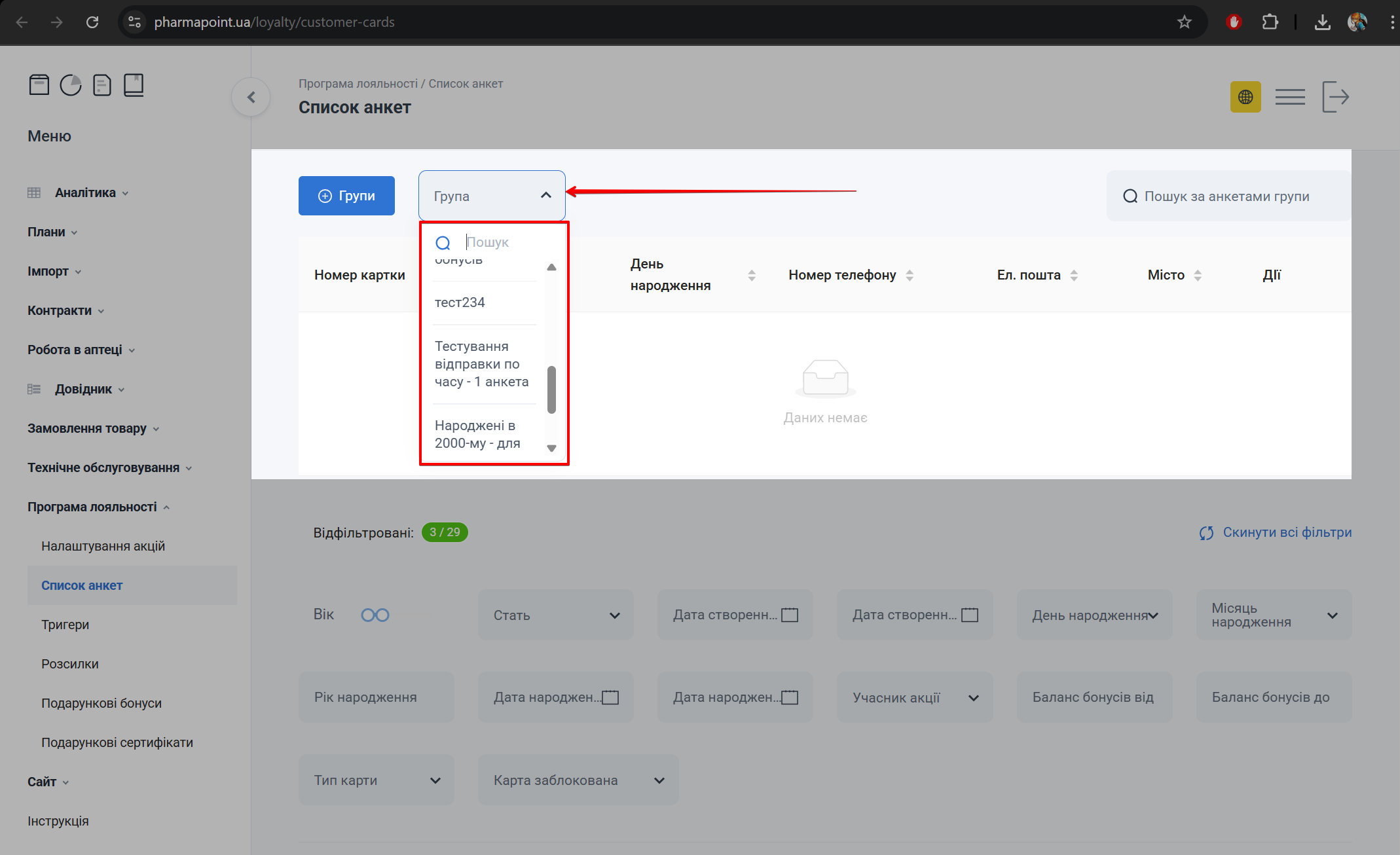This screenshot has width=1400, height=855.
Task: Click the logout exit icon
Action: tap(1335, 97)
